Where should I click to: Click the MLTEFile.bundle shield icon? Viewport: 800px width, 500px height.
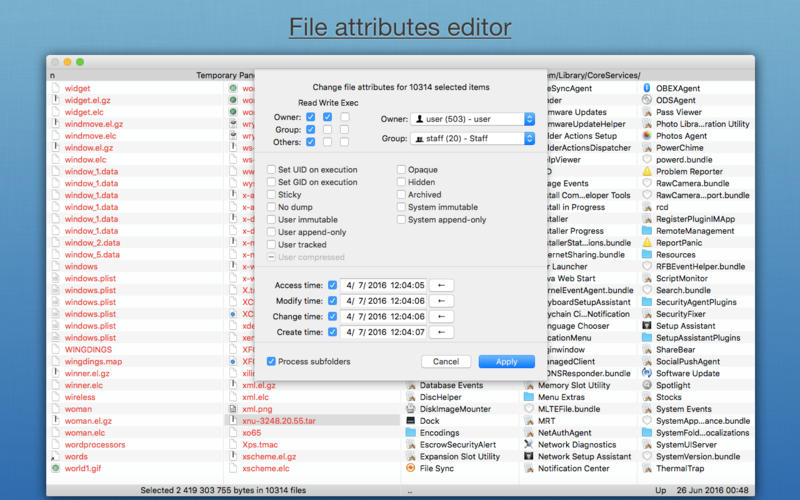click(529, 409)
